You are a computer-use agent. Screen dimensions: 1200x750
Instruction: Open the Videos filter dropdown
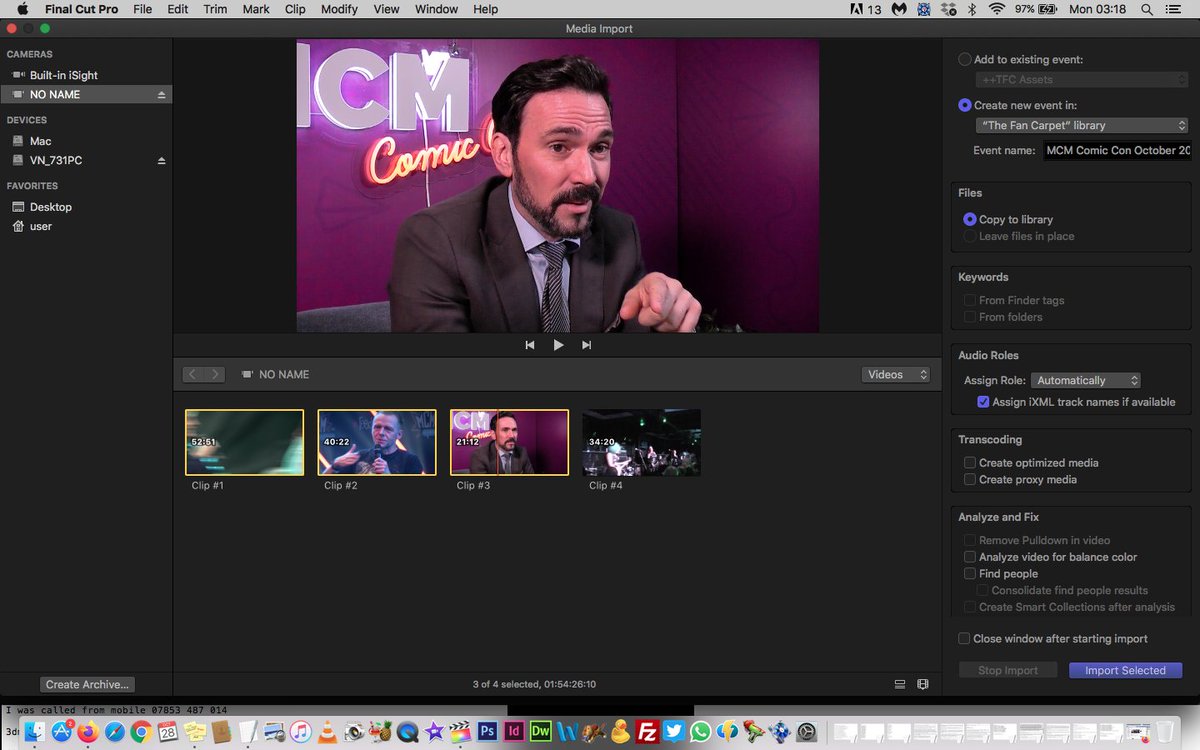point(896,375)
